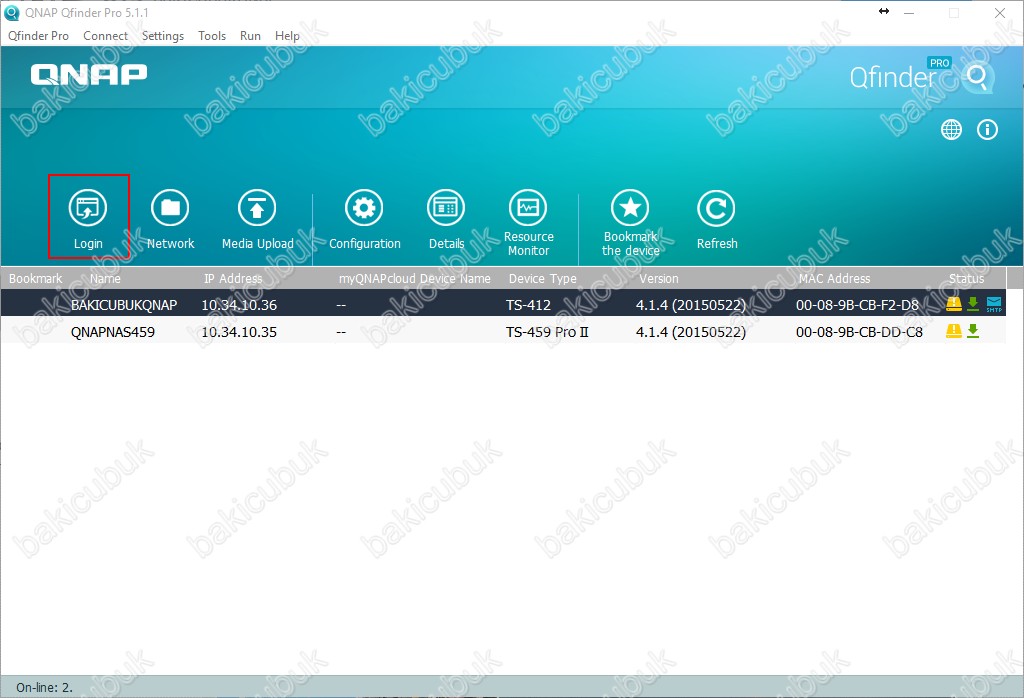This screenshot has height=698, width=1024.
Task: Open the Tools menu
Action: pos(212,36)
